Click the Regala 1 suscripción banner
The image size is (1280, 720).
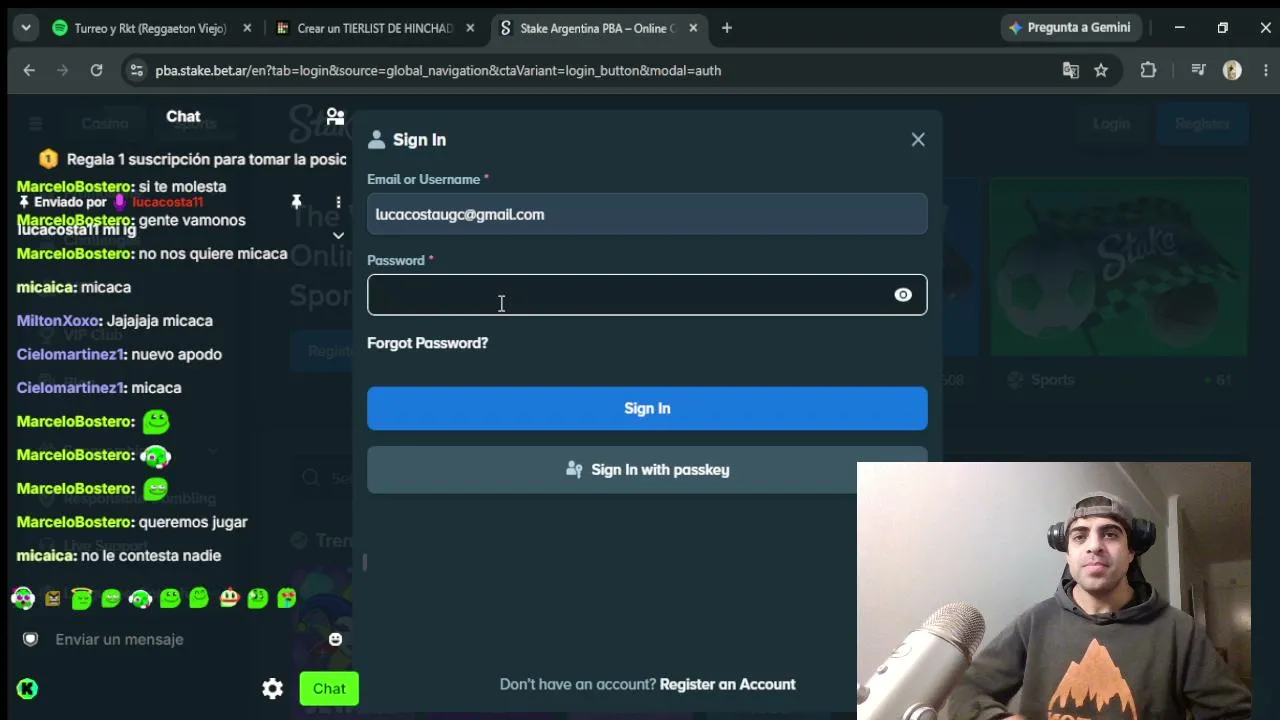[x=192, y=159]
